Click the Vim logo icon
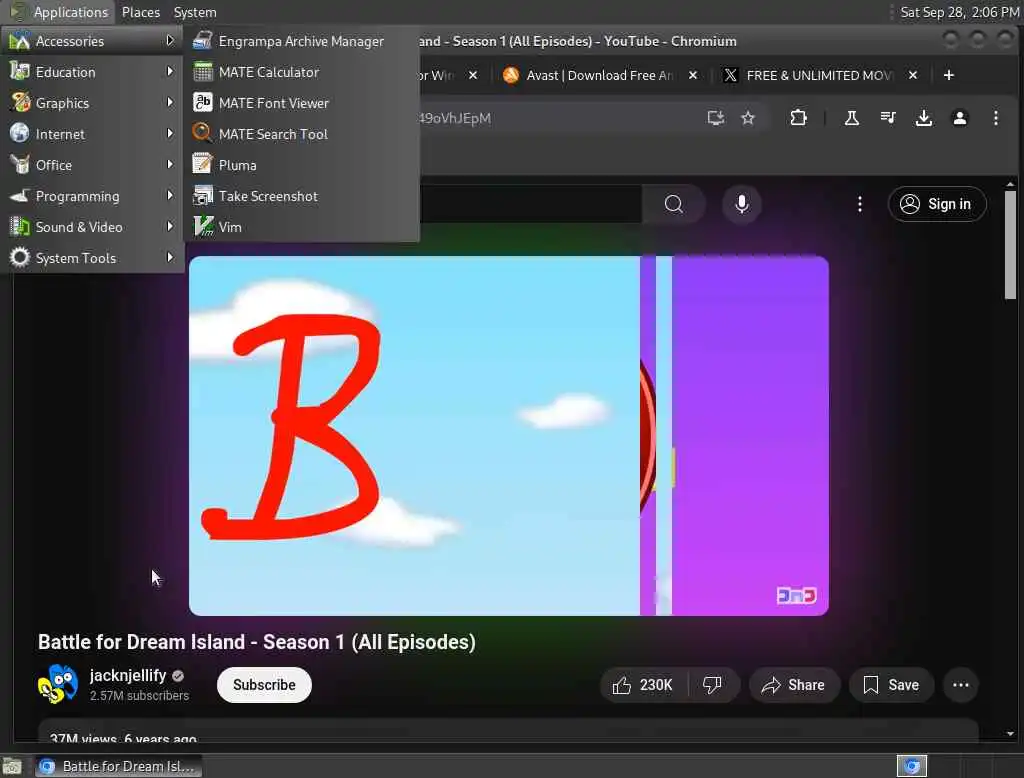 [203, 227]
